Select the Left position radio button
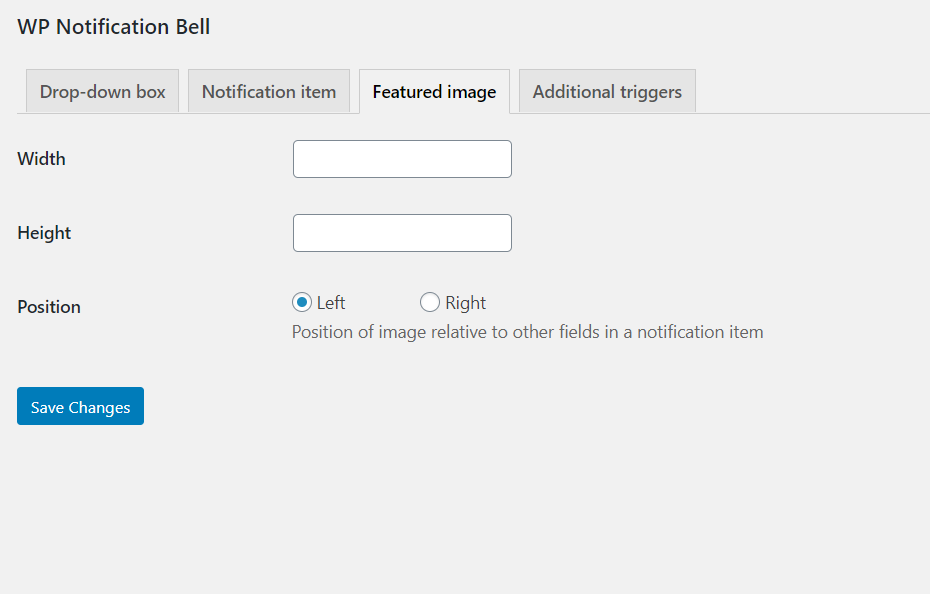The width and height of the screenshot is (930, 594). [x=302, y=303]
